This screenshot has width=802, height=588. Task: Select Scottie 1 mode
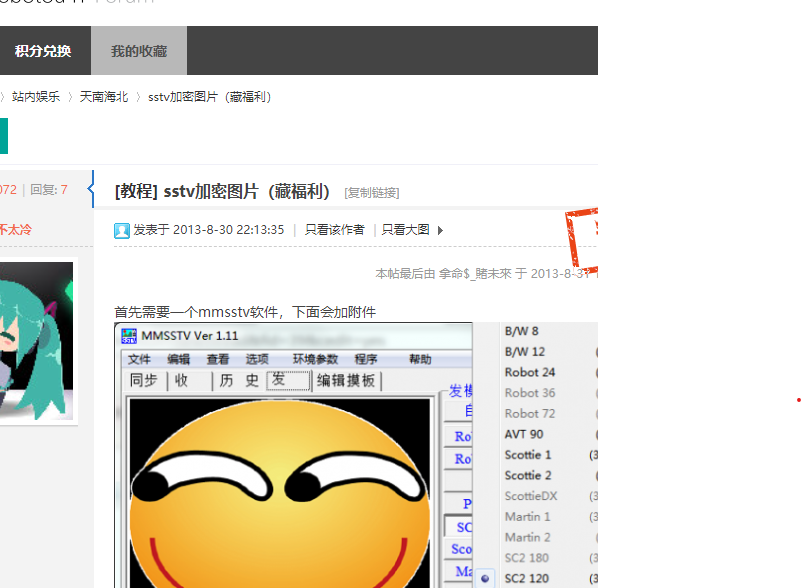click(x=528, y=455)
